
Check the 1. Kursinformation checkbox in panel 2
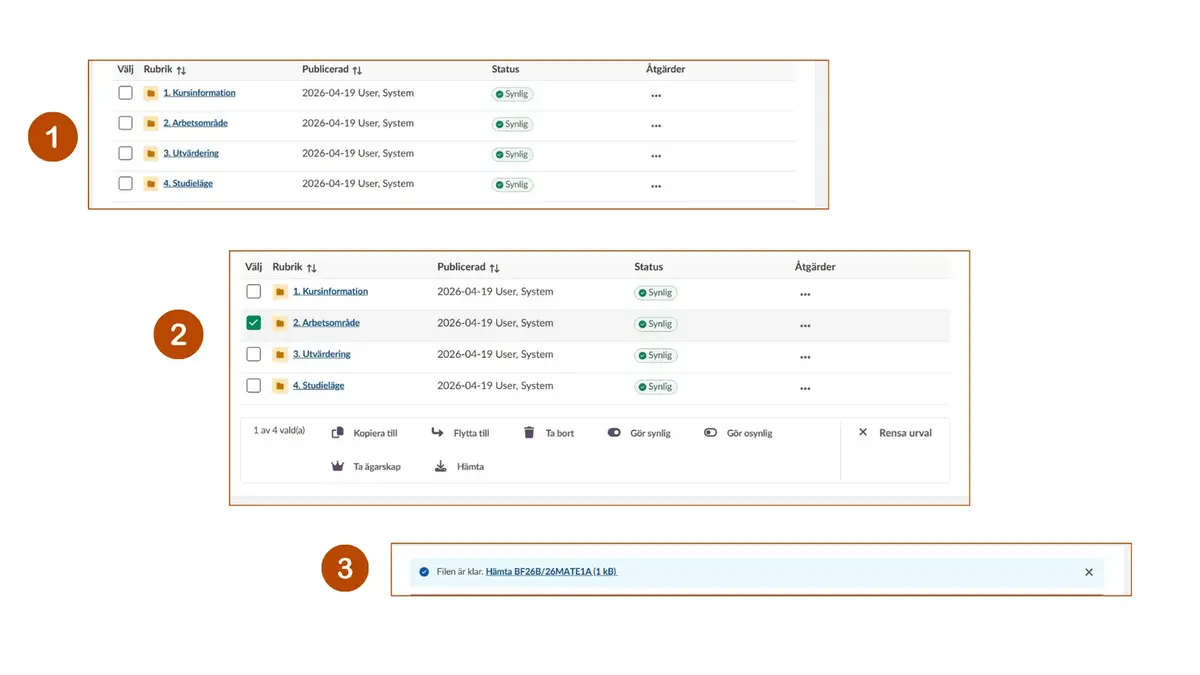tap(253, 292)
